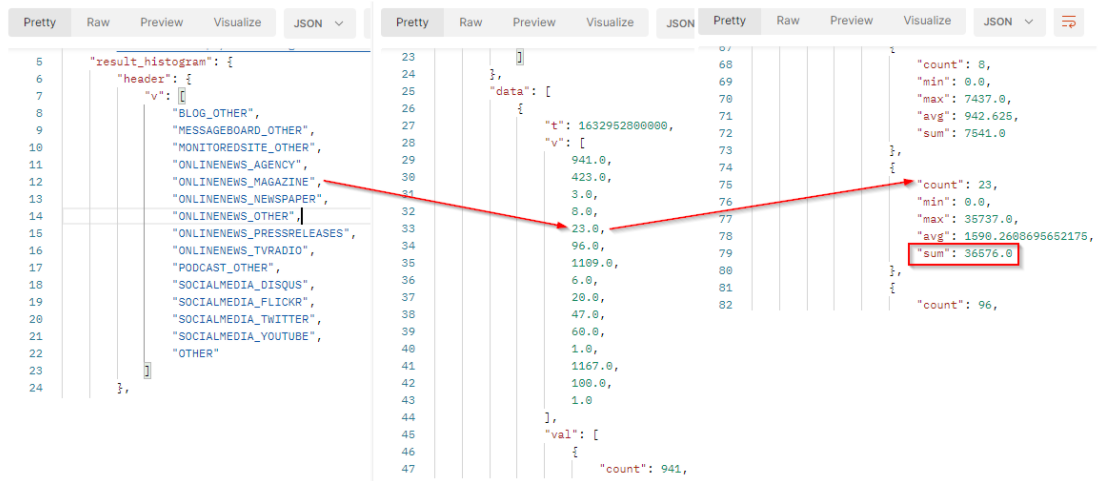Toggle the line wrap icon in right panel
This screenshot has width=1101, height=481.
[x=1069, y=21]
